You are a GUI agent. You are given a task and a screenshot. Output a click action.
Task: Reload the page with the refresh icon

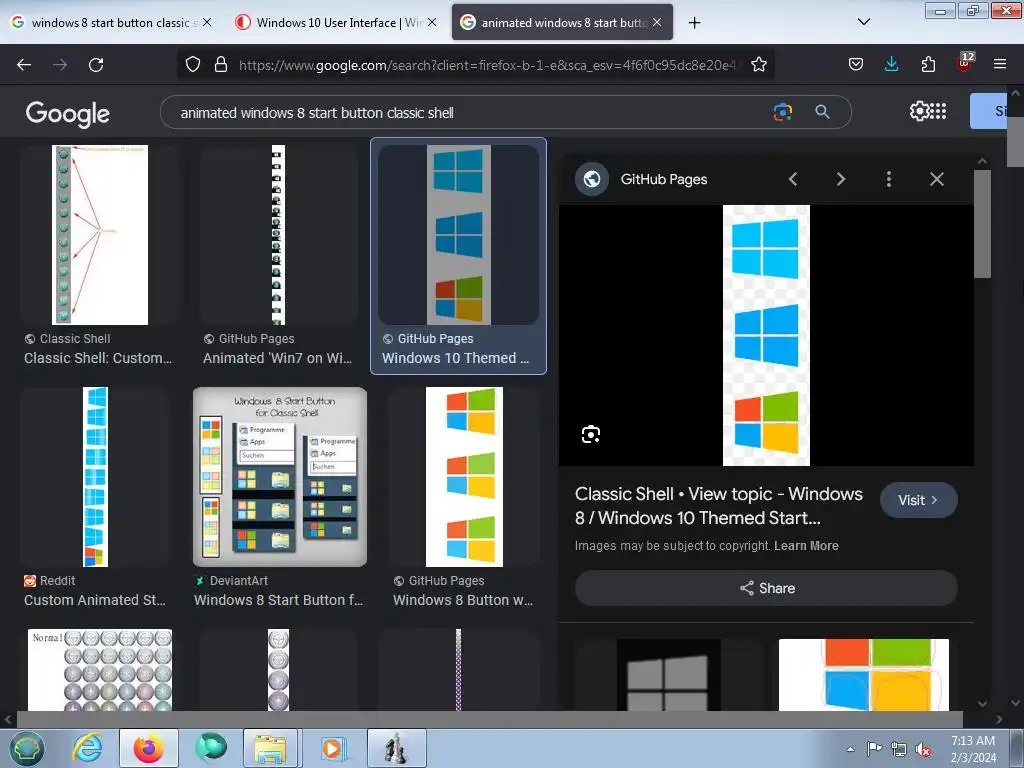click(96, 65)
